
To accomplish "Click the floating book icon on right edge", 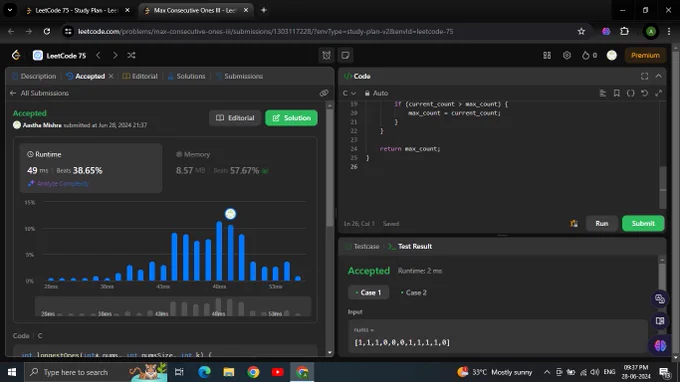I will coord(660,321).
